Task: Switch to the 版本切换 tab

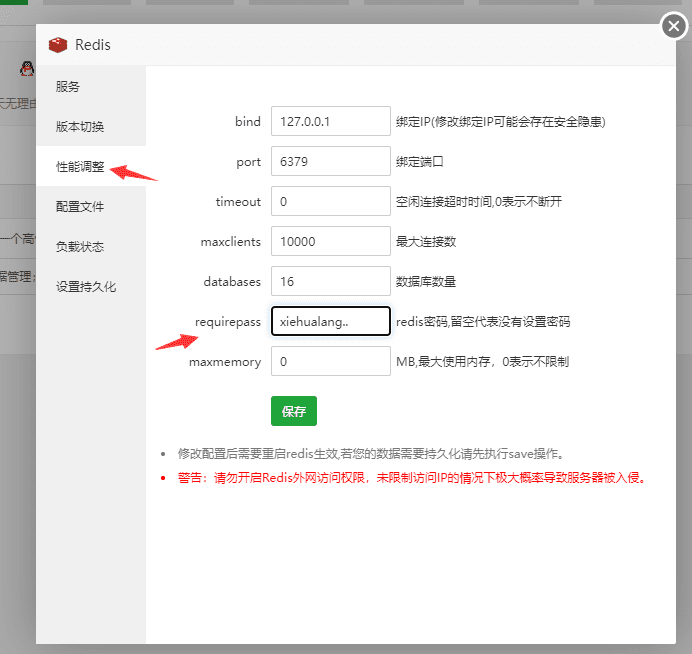Action: 80,127
